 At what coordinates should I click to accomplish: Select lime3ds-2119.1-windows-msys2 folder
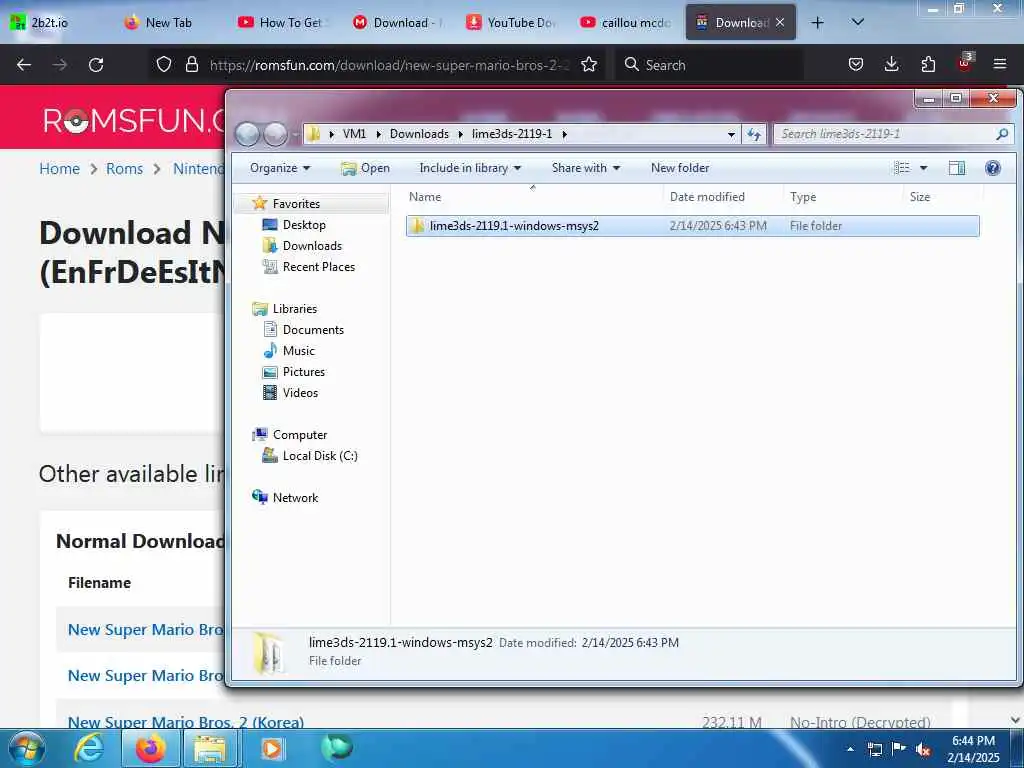(692, 226)
